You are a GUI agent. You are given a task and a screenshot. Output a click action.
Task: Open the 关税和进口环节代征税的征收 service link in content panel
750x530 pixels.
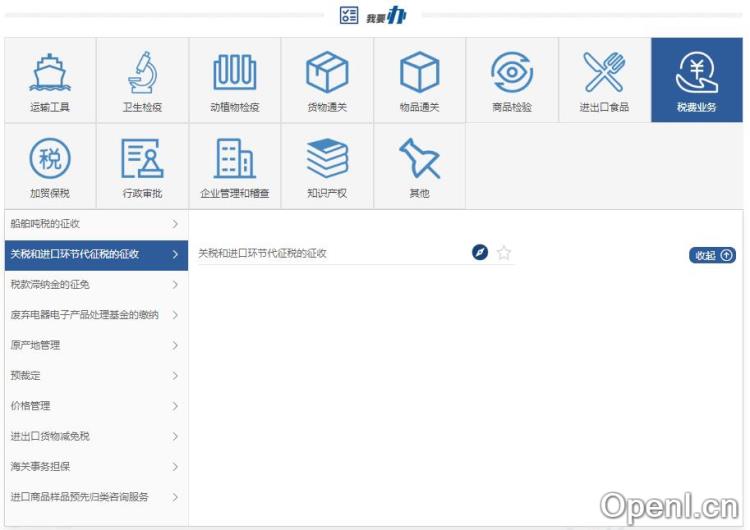(262, 253)
